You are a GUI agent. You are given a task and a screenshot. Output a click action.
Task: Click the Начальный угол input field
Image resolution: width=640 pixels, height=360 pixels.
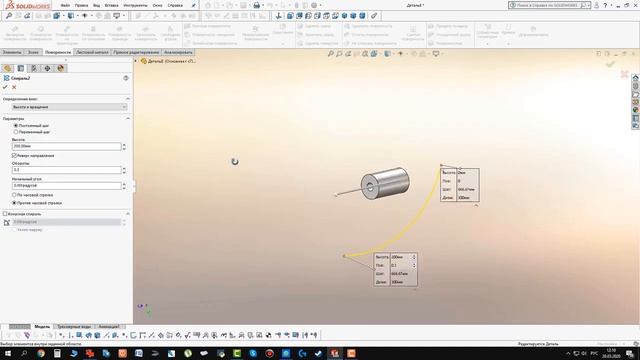click(x=67, y=186)
